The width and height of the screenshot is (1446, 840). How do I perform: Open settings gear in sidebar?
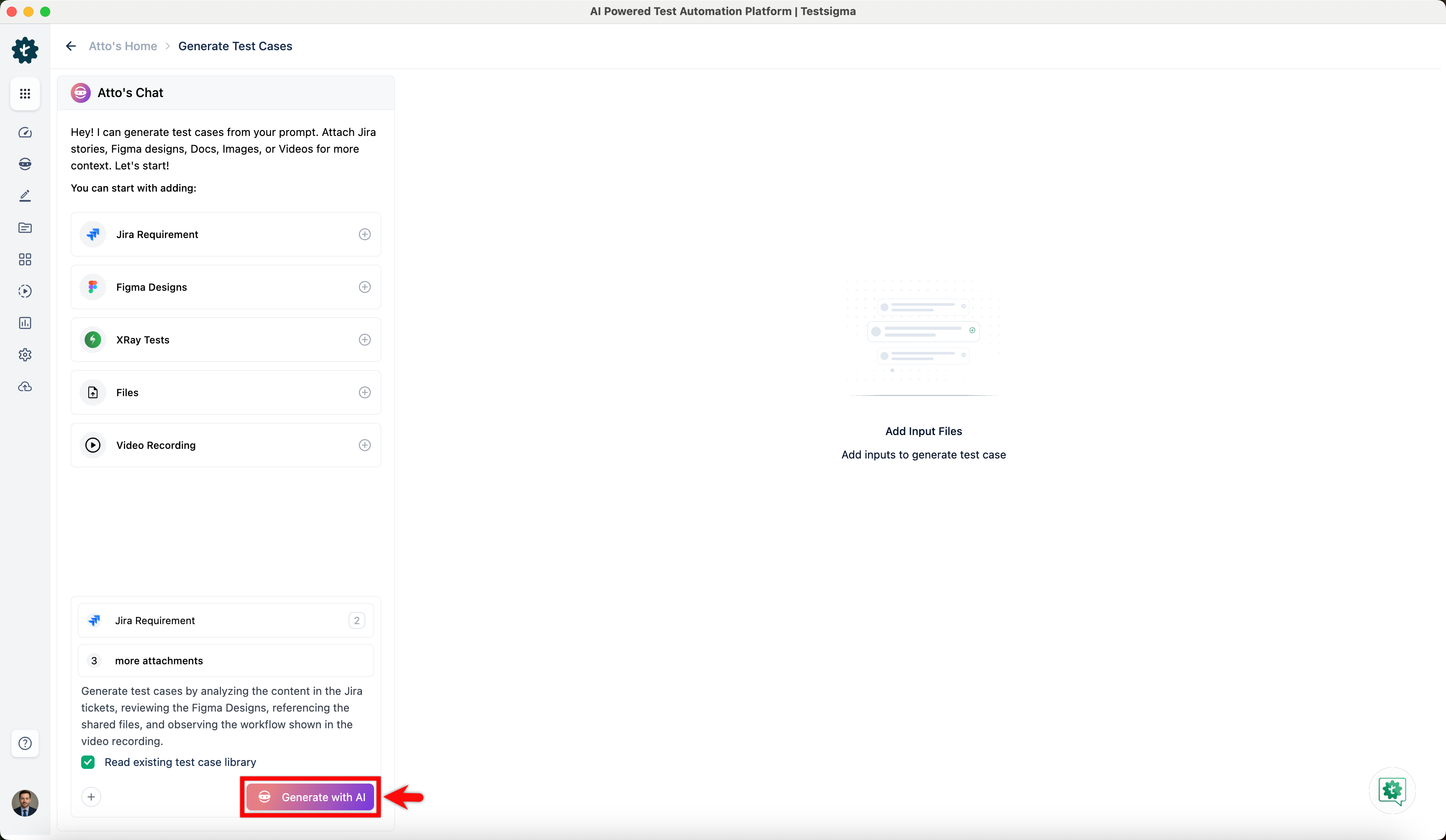click(x=25, y=355)
